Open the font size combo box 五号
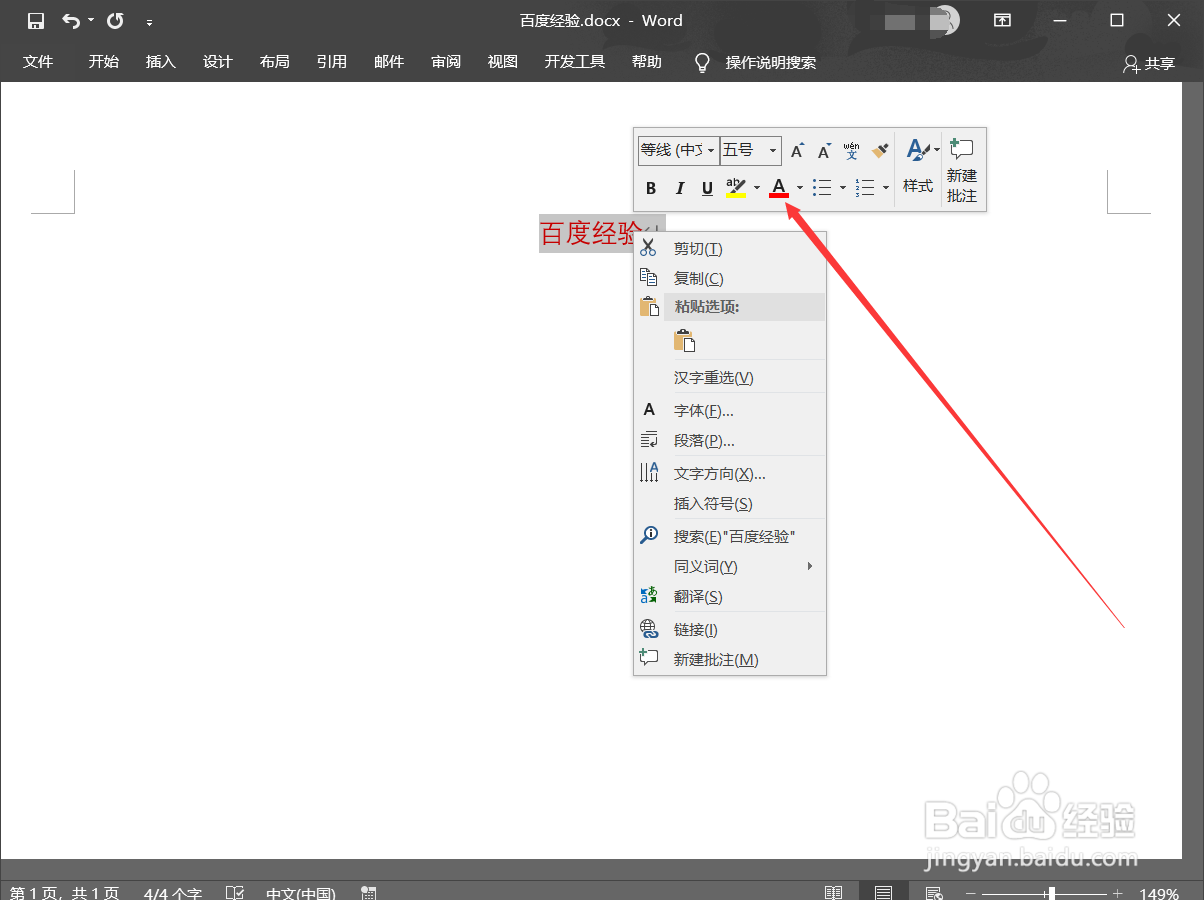This screenshot has width=1204, height=900. pos(751,150)
